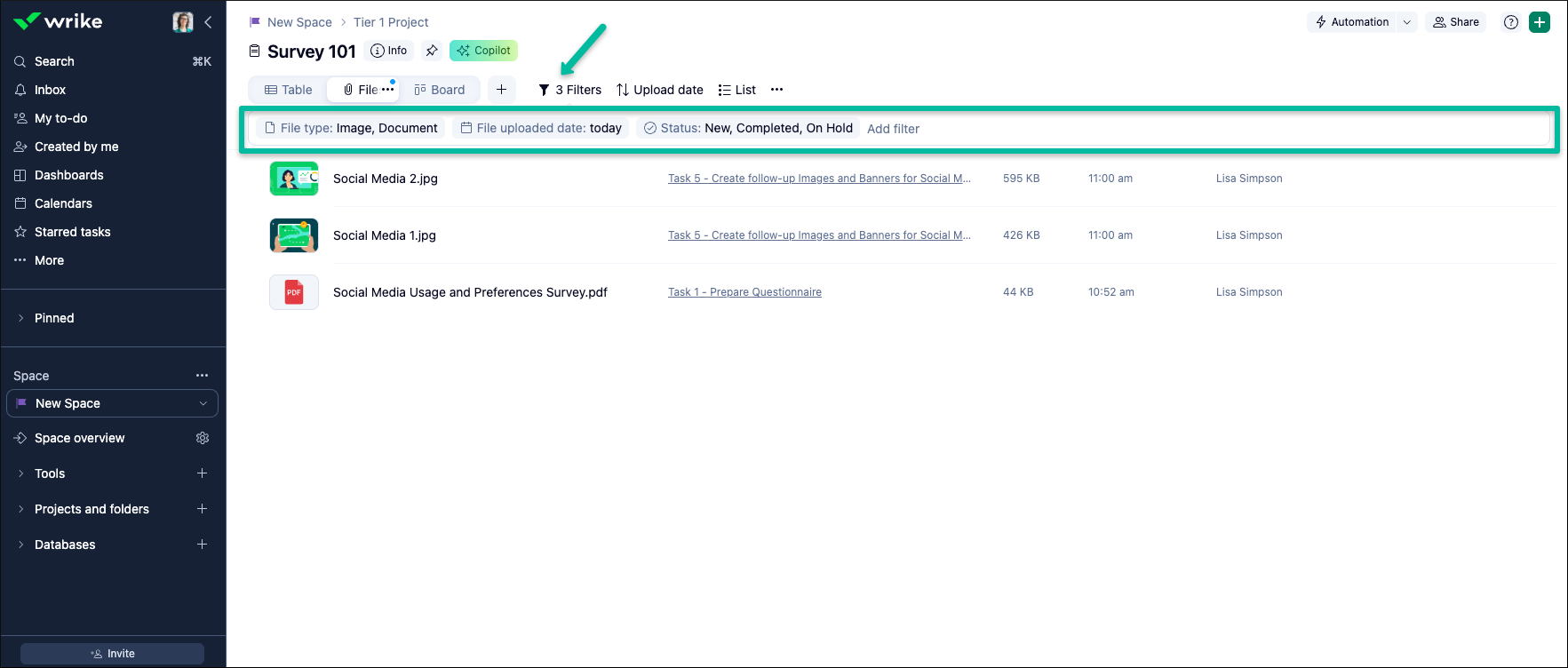1568x668 pixels.
Task: Click the pin icon beside Survey 101
Action: [x=432, y=51]
